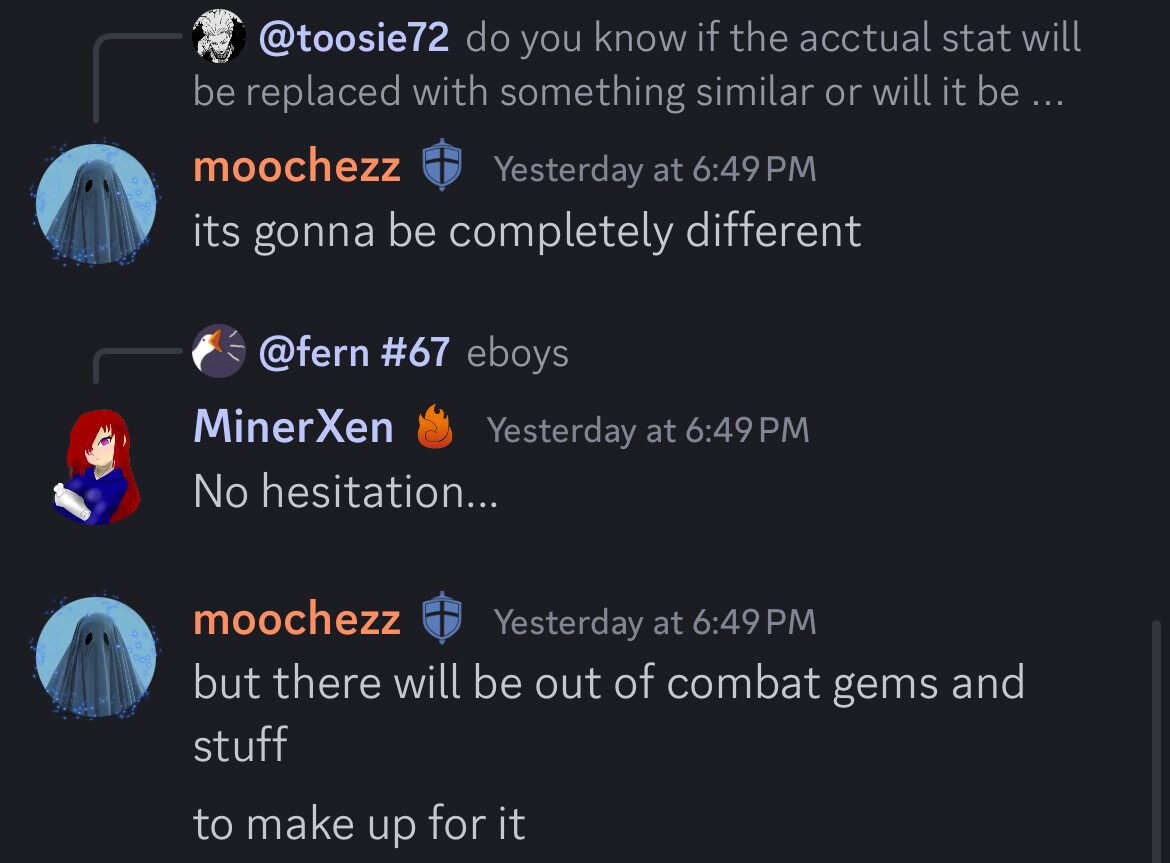Open moochezz's avatar beside "its gonna be completely different"
The image size is (1170, 863).
coord(96,204)
